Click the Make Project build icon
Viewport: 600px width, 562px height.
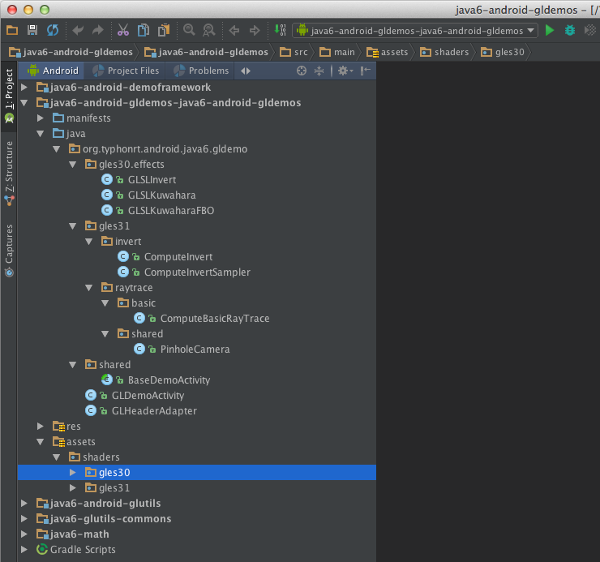pos(280,30)
